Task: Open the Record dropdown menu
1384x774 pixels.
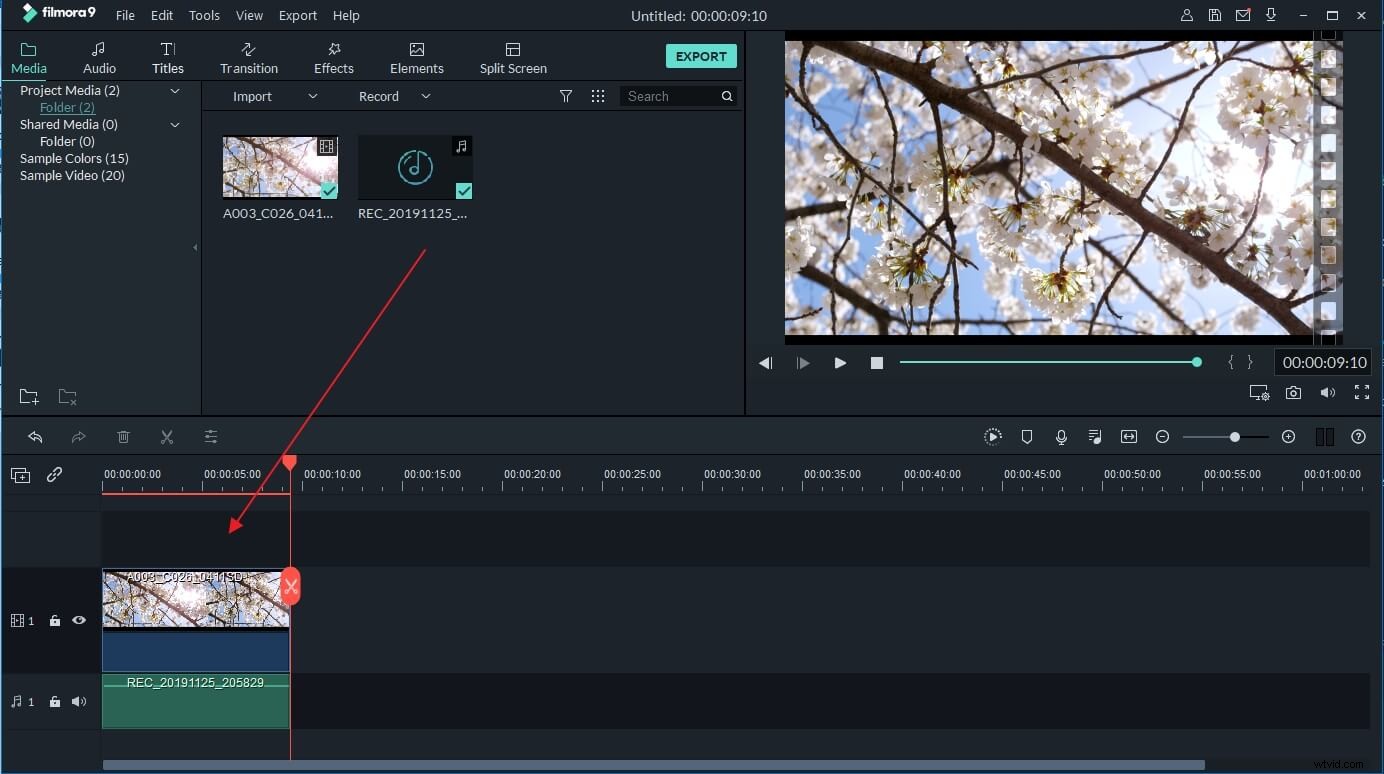Action: click(x=425, y=96)
